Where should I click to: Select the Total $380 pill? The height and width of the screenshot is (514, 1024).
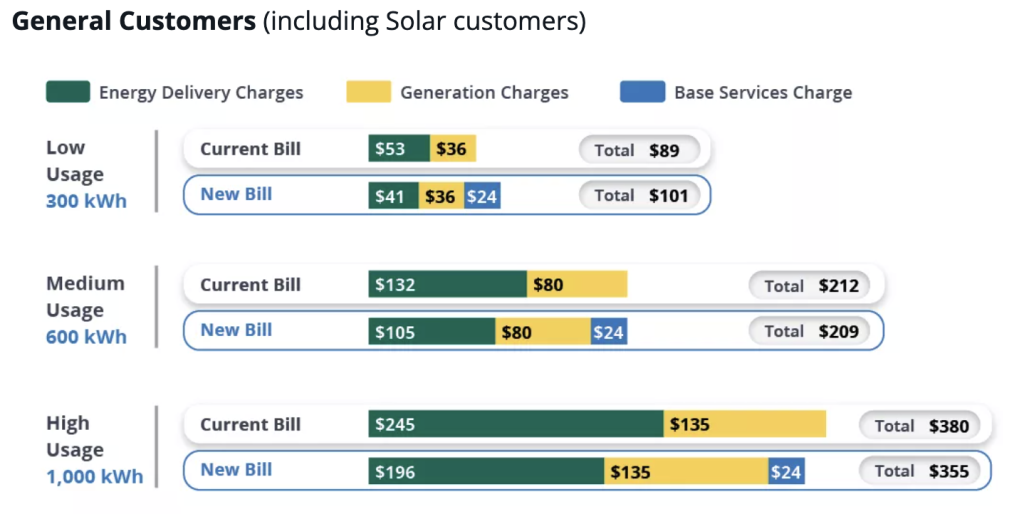tap(920, 426)
